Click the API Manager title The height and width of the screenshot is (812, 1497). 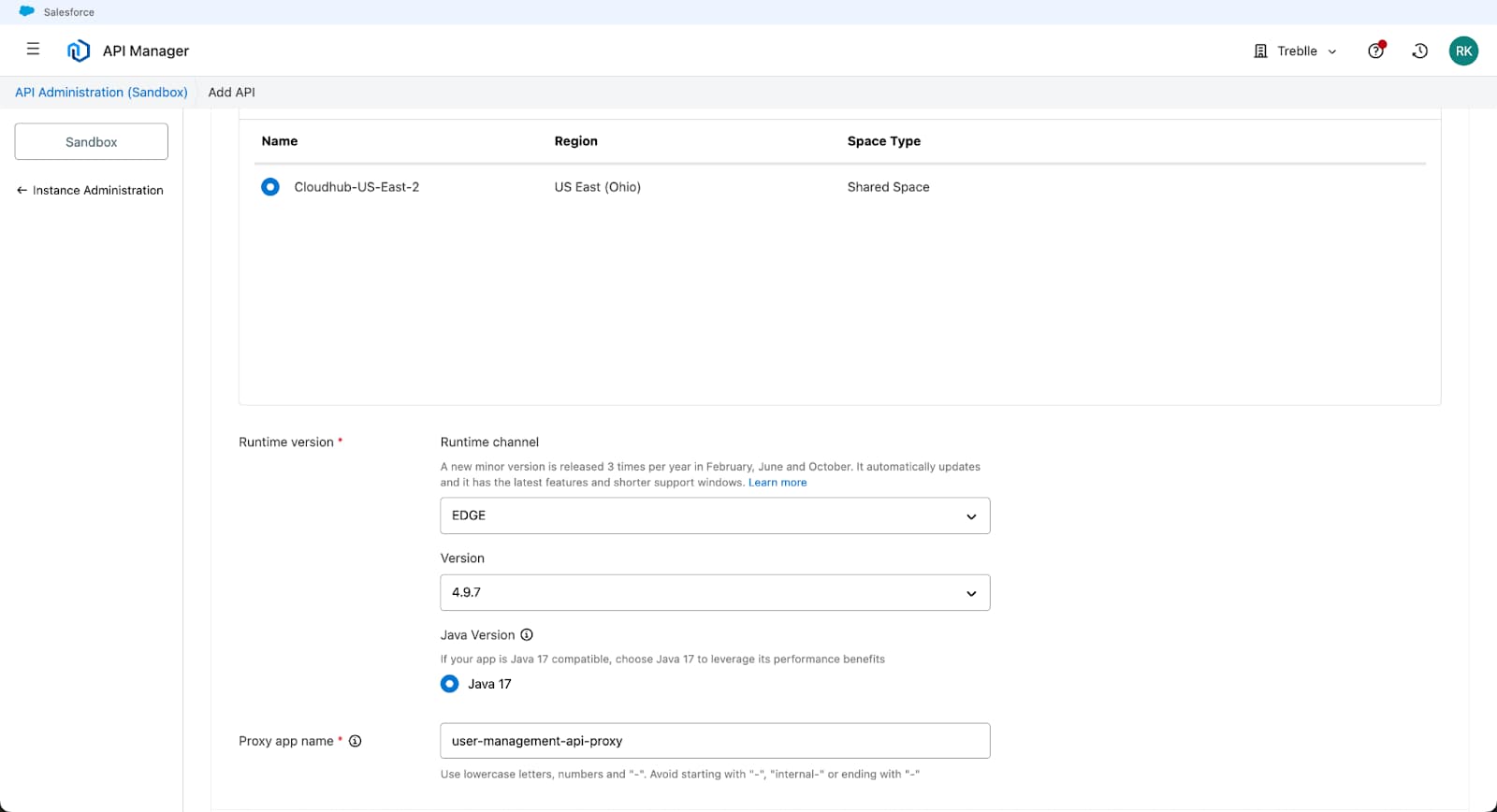click(x=146, y=51)
